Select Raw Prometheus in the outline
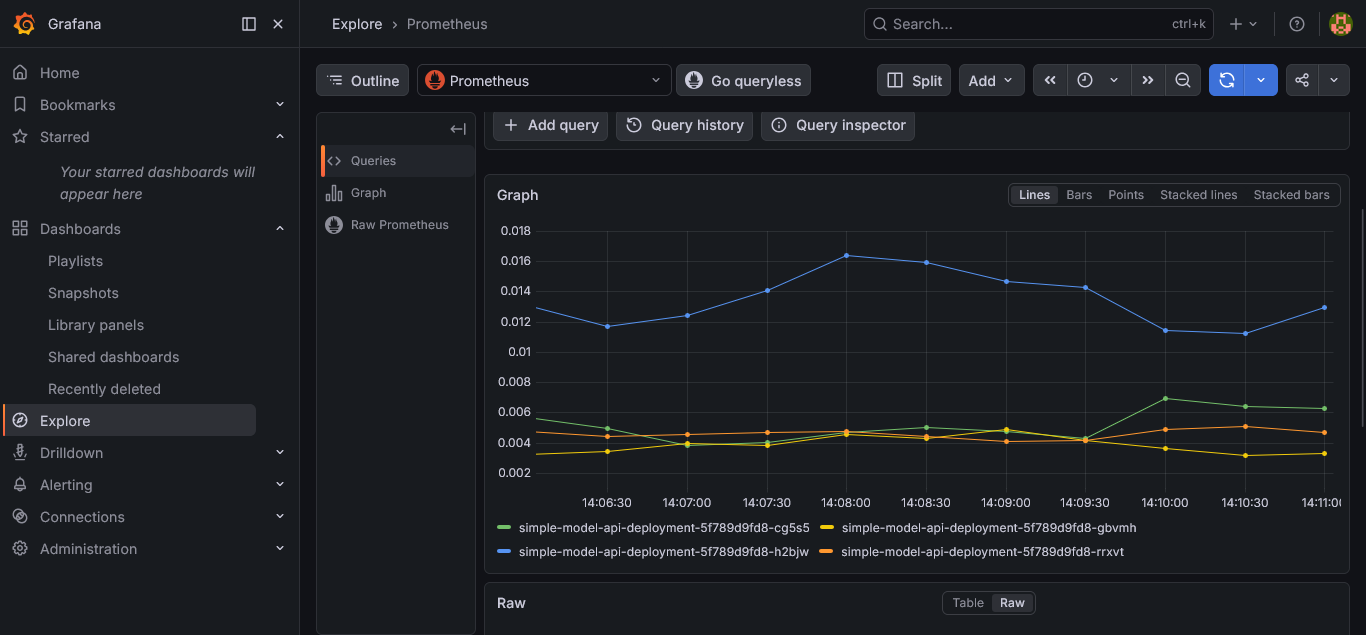 (398, 225)
